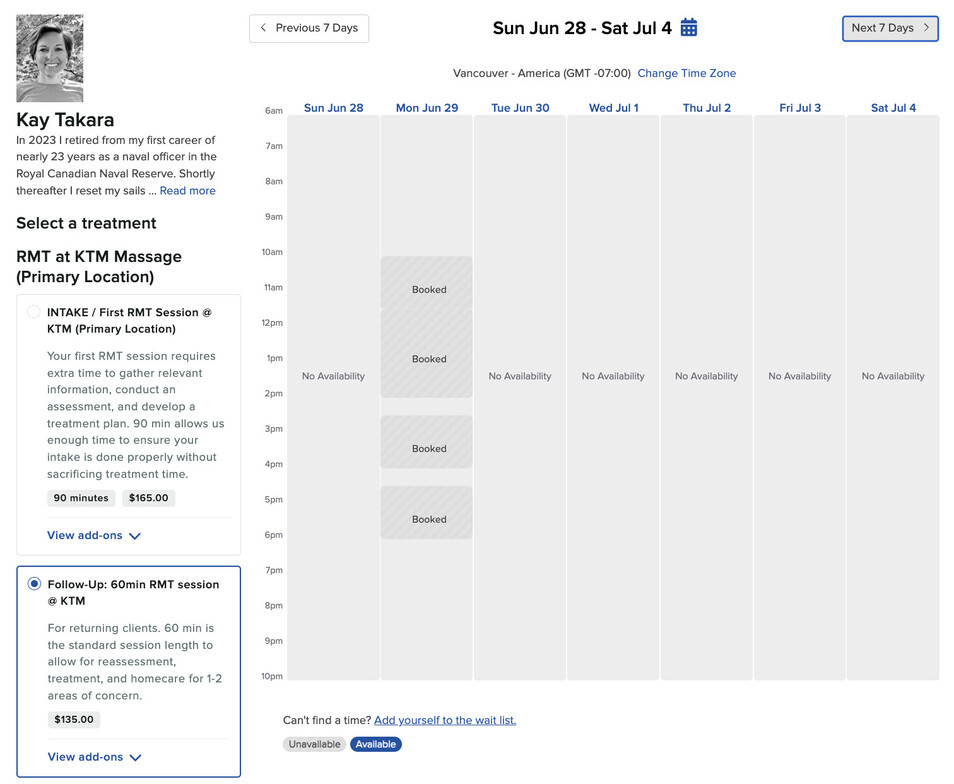Select the Follow-Up 60min RMT session radio

pyautogui.click(x=34, y=584)
